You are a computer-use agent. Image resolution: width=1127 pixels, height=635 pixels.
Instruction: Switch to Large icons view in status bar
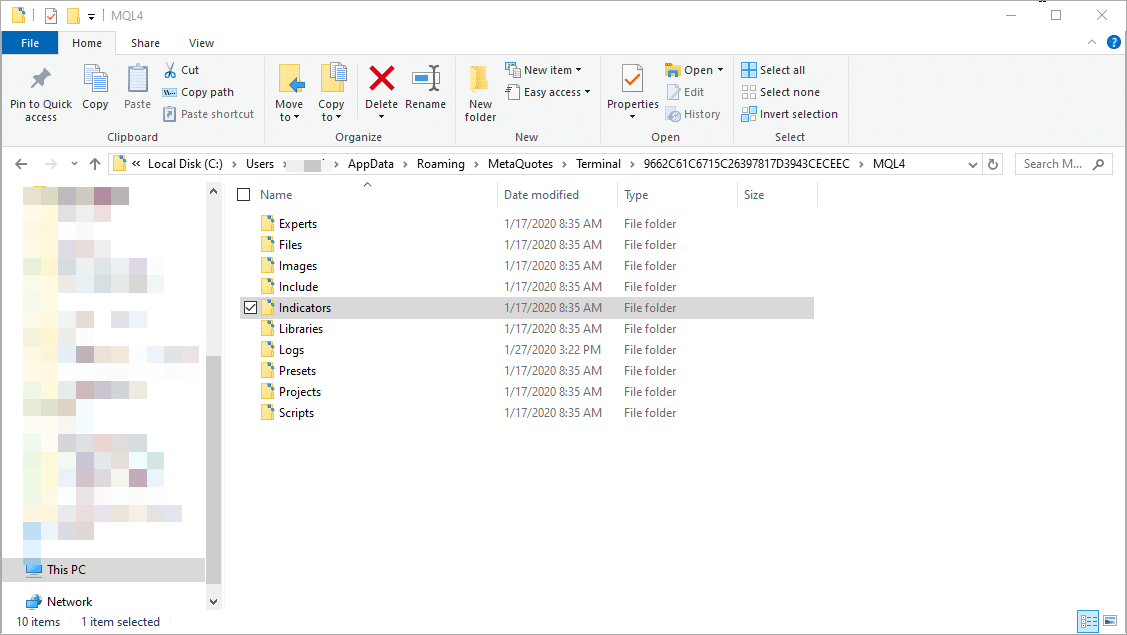[1110, 621]
